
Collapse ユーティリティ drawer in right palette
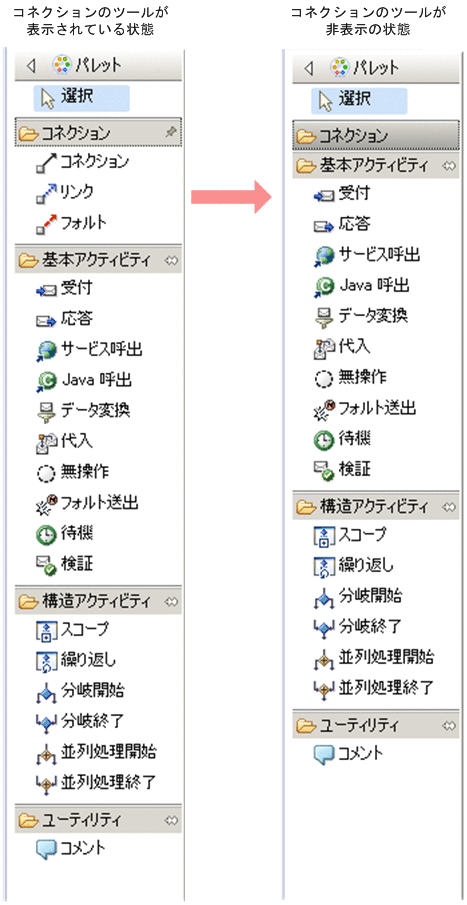tap(376, 725)
